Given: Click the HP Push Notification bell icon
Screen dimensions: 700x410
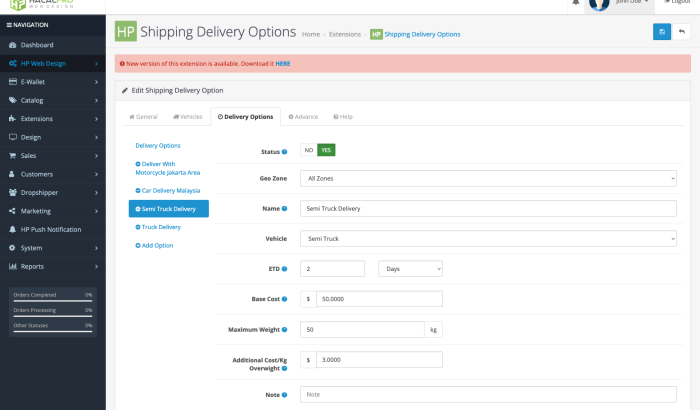Looking at the screenshot, I should click(x=12, y=229).
